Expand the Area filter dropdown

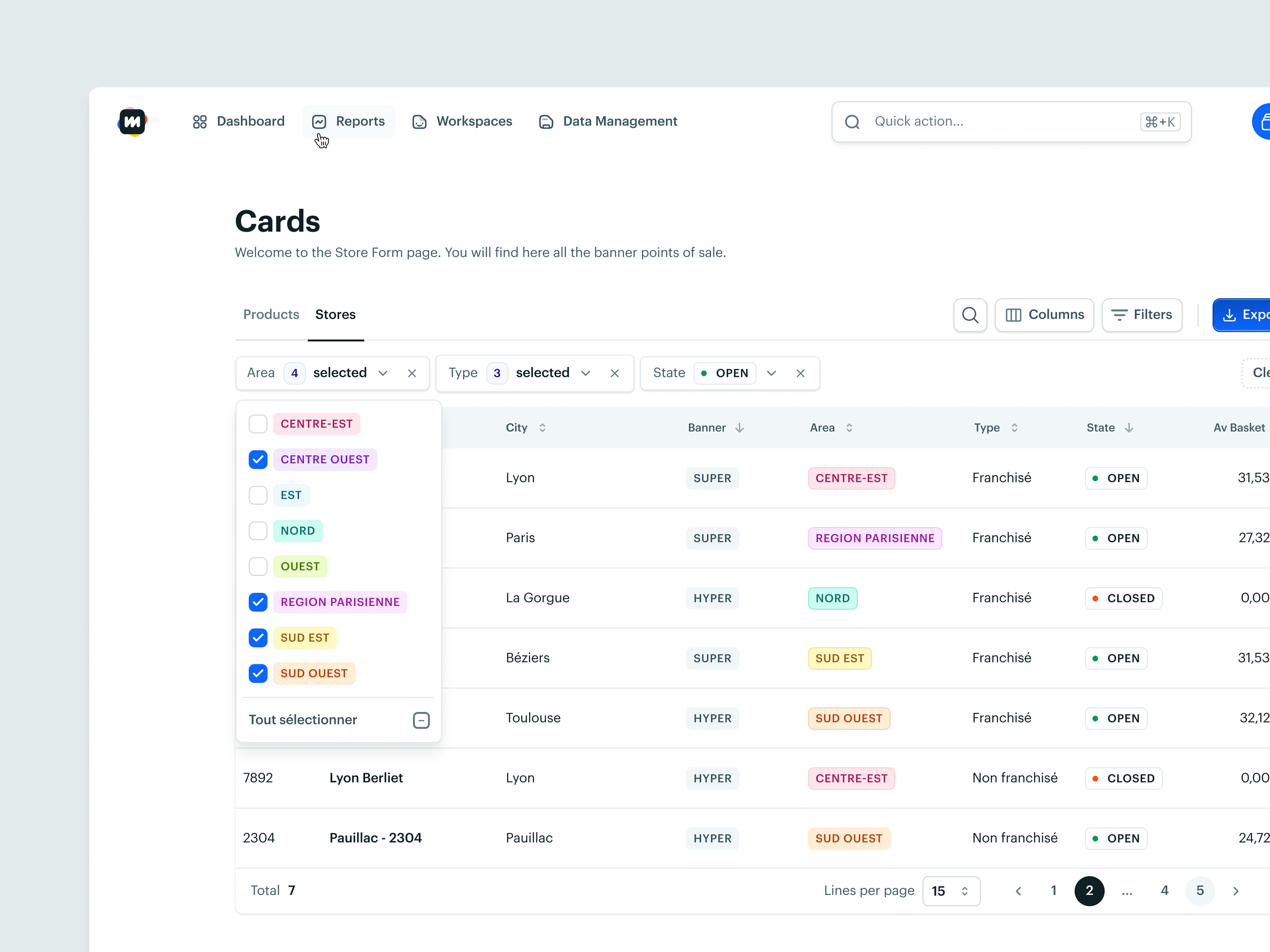[x=383, y=373]
